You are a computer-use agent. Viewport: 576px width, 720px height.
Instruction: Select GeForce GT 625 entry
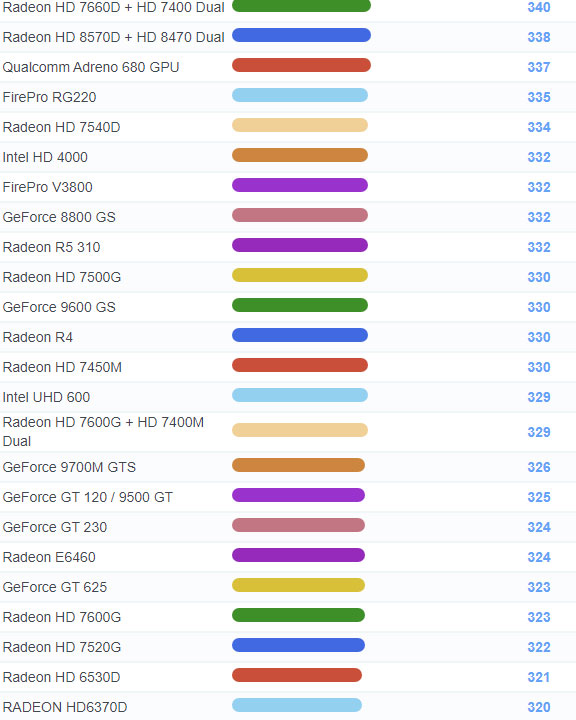55,587
